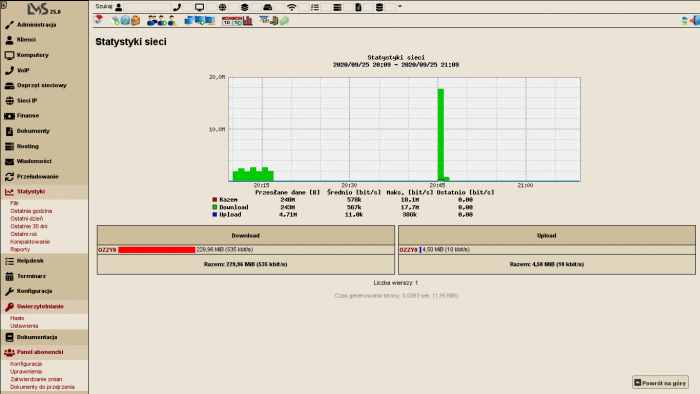Viewport: 700px width, 394px height.
Task: Click the add calendar event icon
Action: 237,21
